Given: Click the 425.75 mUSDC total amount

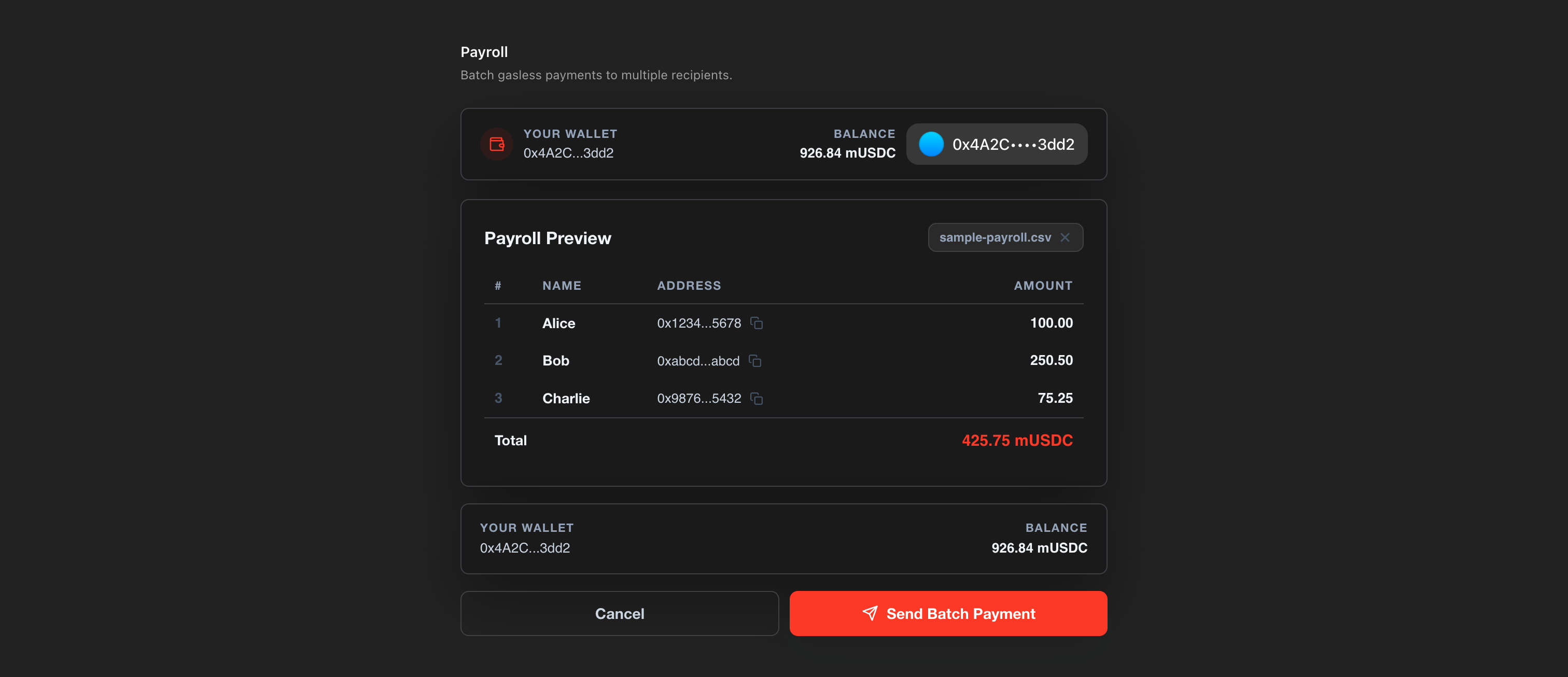Looking at the screenshot, I should (1016, 441).
